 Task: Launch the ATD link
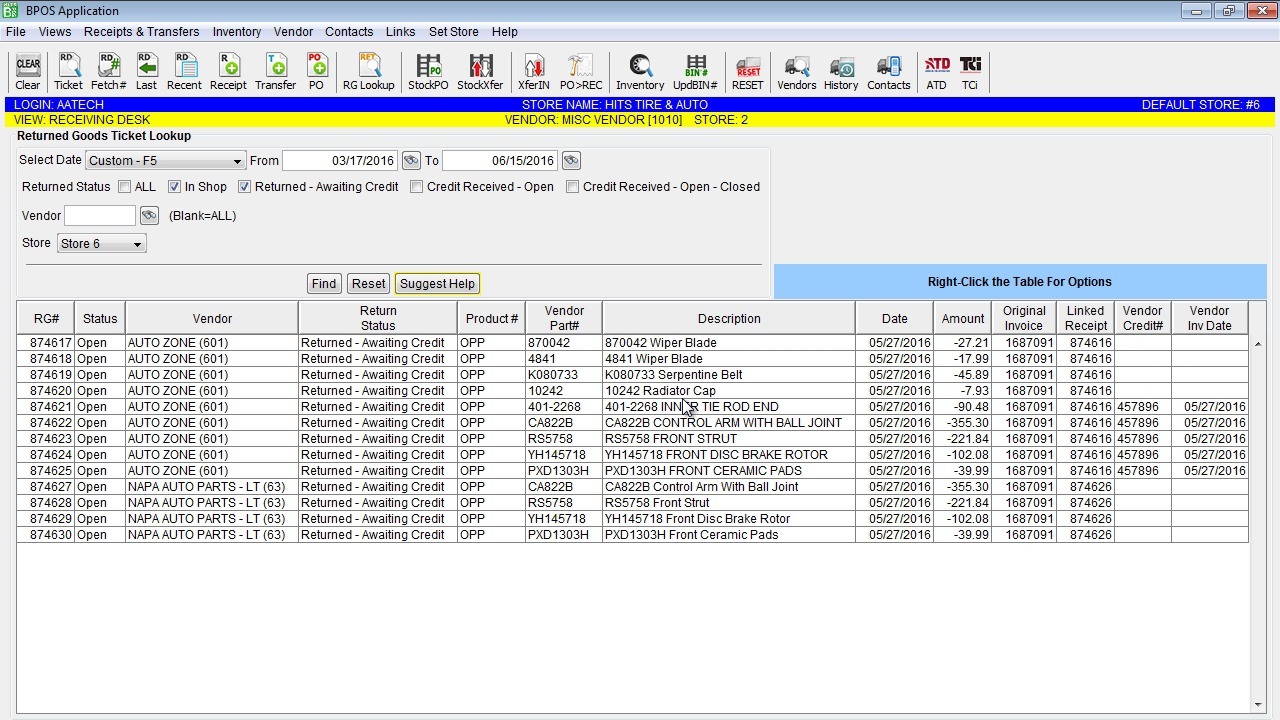click(x=936, y=72)
